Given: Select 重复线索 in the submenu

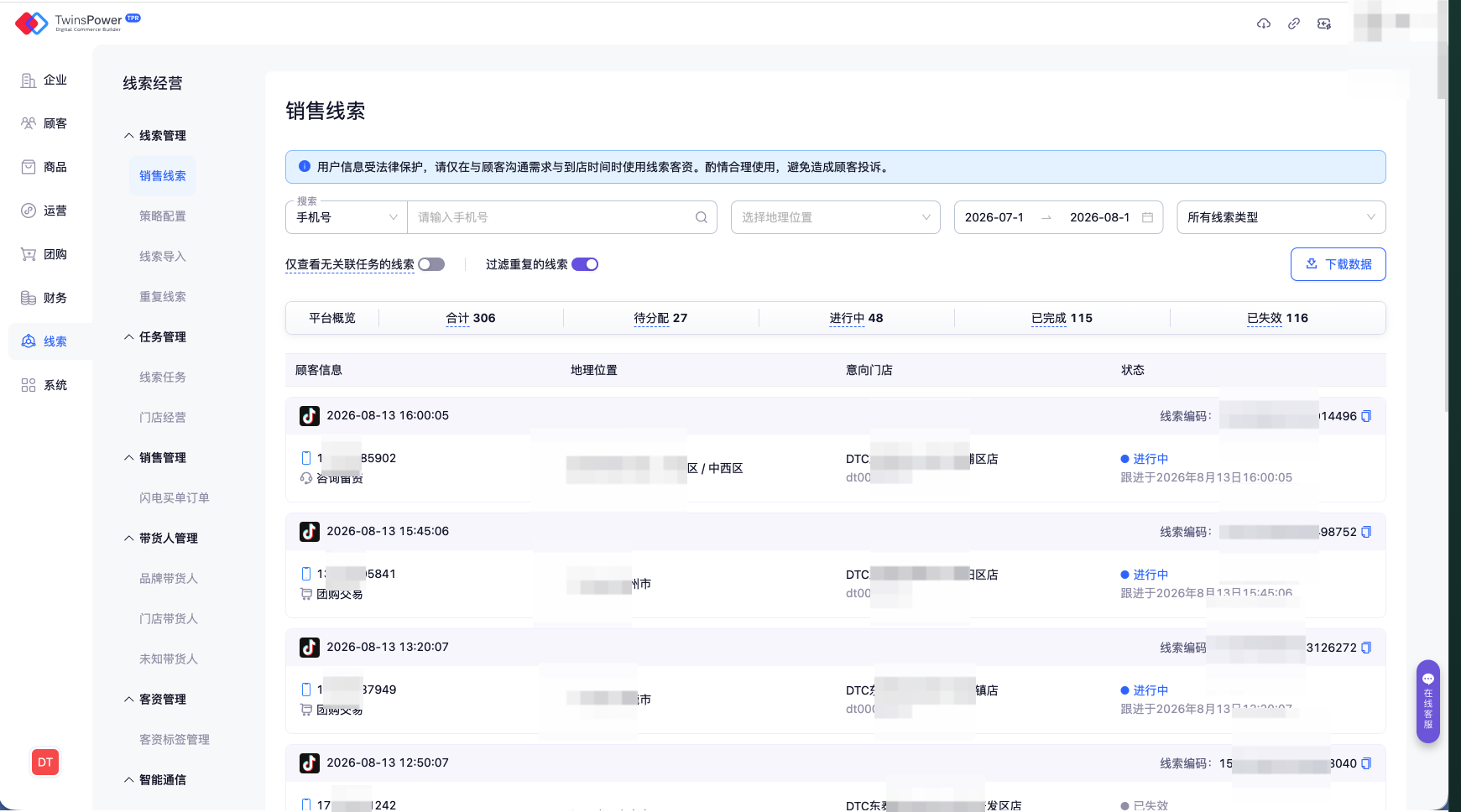Looking at the screenshot, I should (x=163, y=297).
